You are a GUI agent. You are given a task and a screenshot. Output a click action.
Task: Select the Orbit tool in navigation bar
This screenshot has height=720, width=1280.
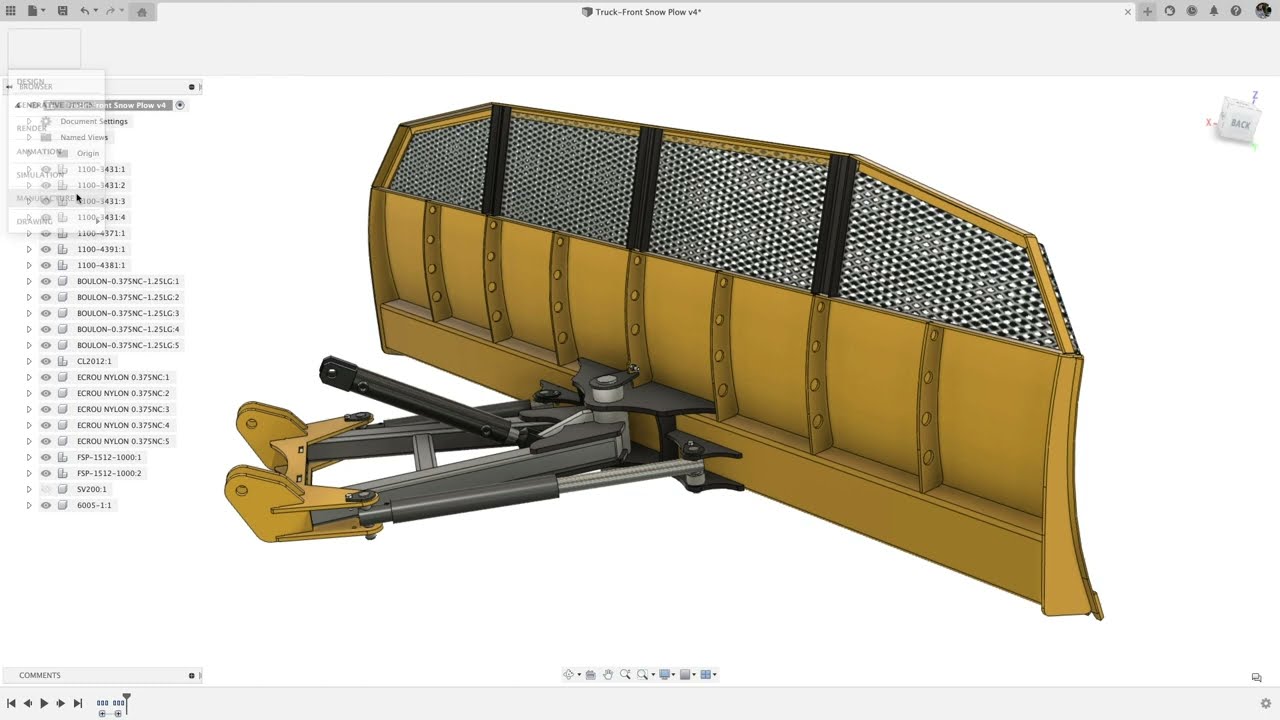click(x=568, y=675)
